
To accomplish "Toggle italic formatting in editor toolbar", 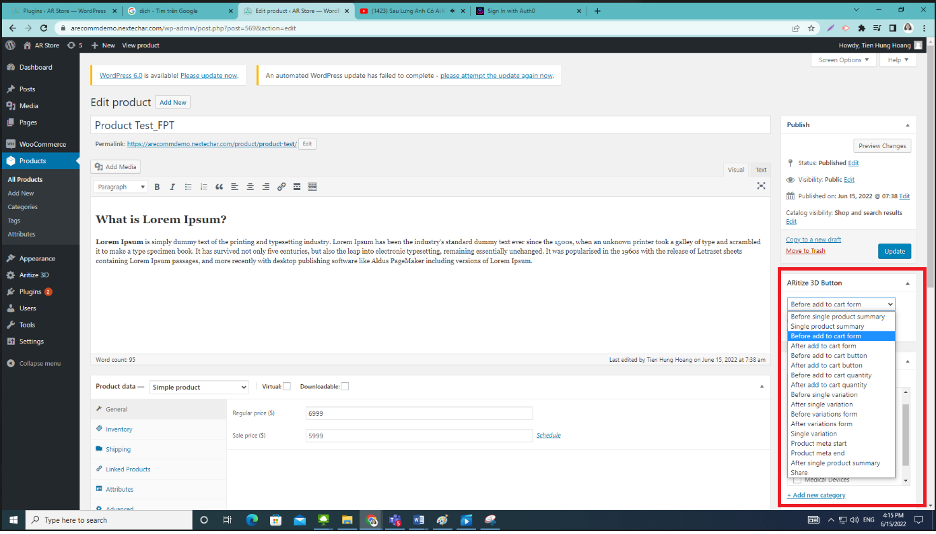I will click(x=173, y=187).
